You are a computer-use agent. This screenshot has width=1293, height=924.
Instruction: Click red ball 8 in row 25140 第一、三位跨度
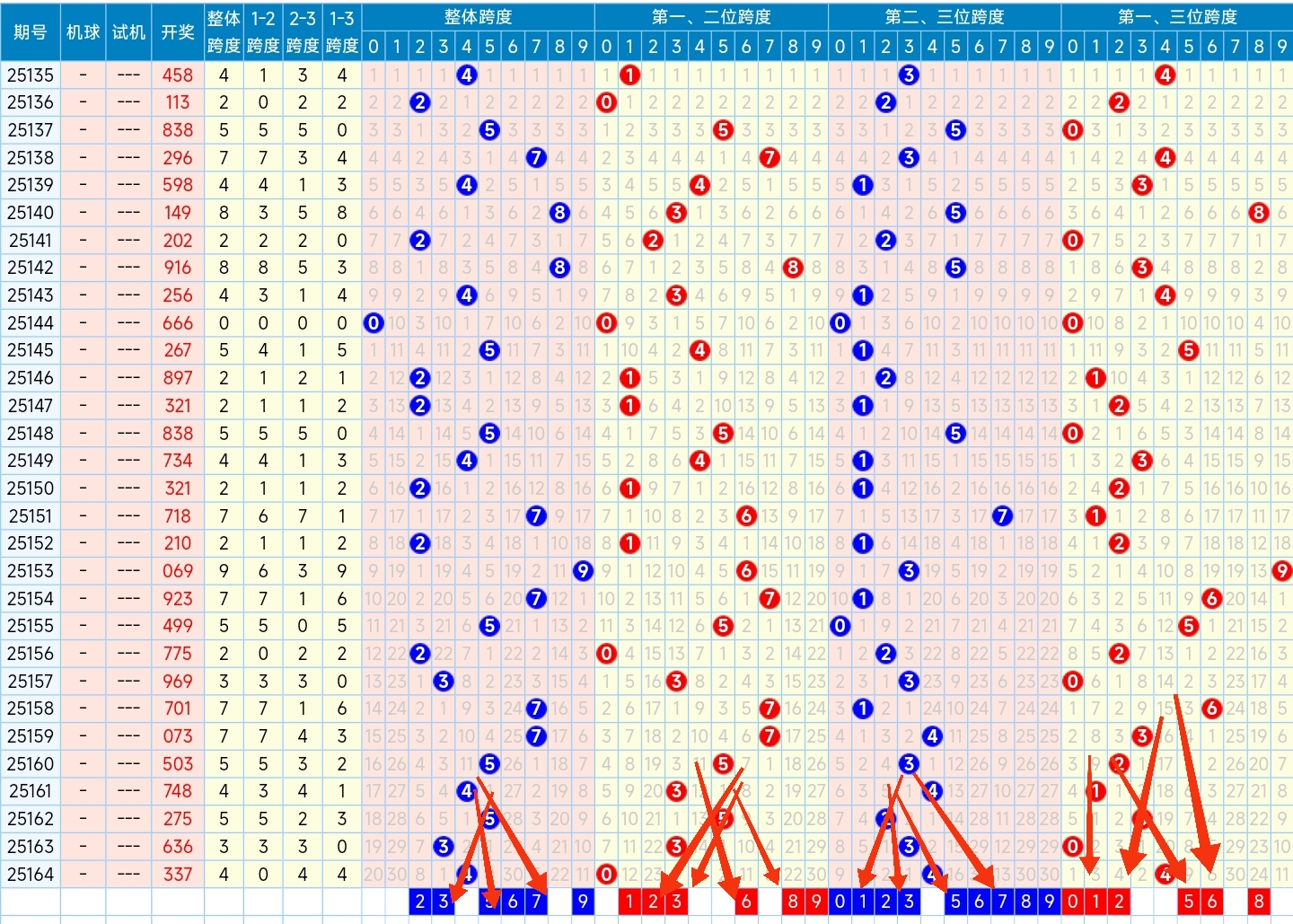click(x=1258, y=213)
